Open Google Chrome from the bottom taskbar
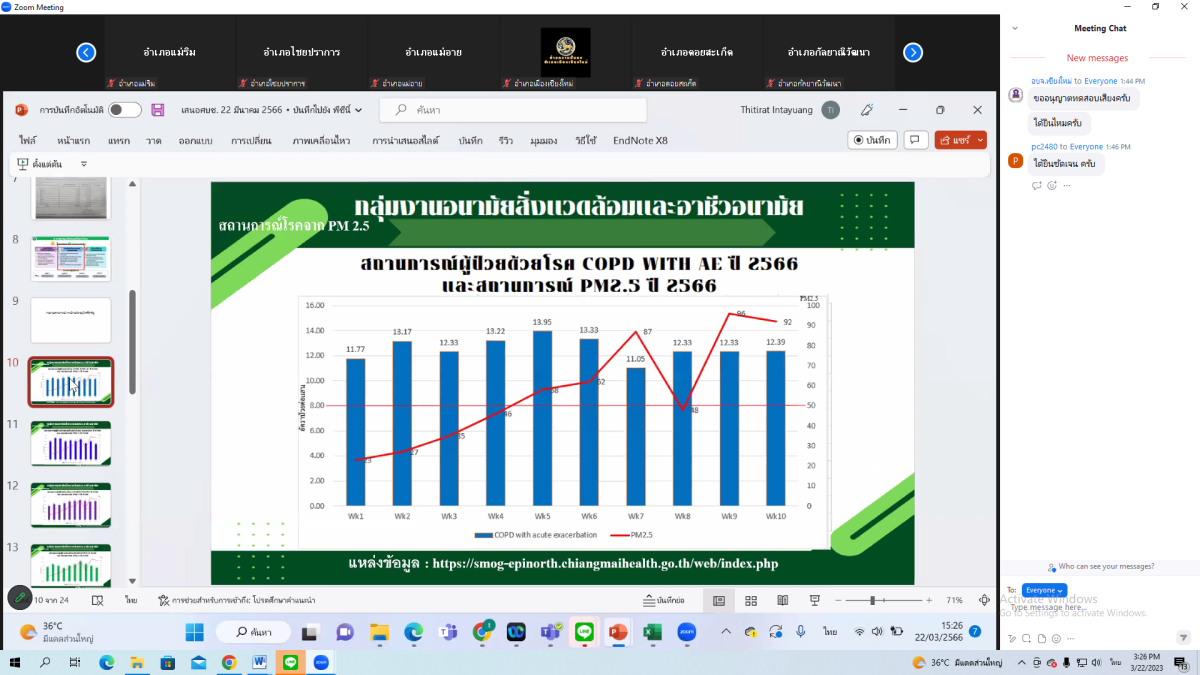 228,662
